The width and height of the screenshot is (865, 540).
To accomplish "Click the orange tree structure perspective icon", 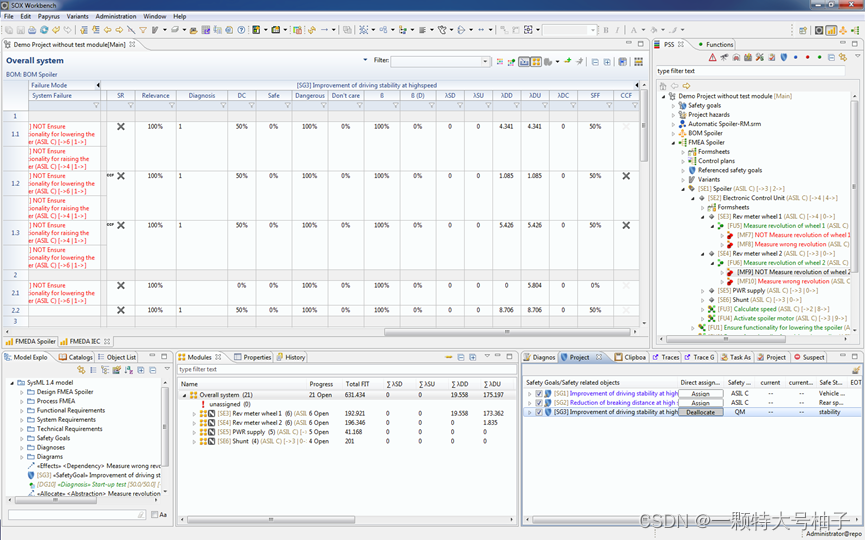I will pos(843,30).
